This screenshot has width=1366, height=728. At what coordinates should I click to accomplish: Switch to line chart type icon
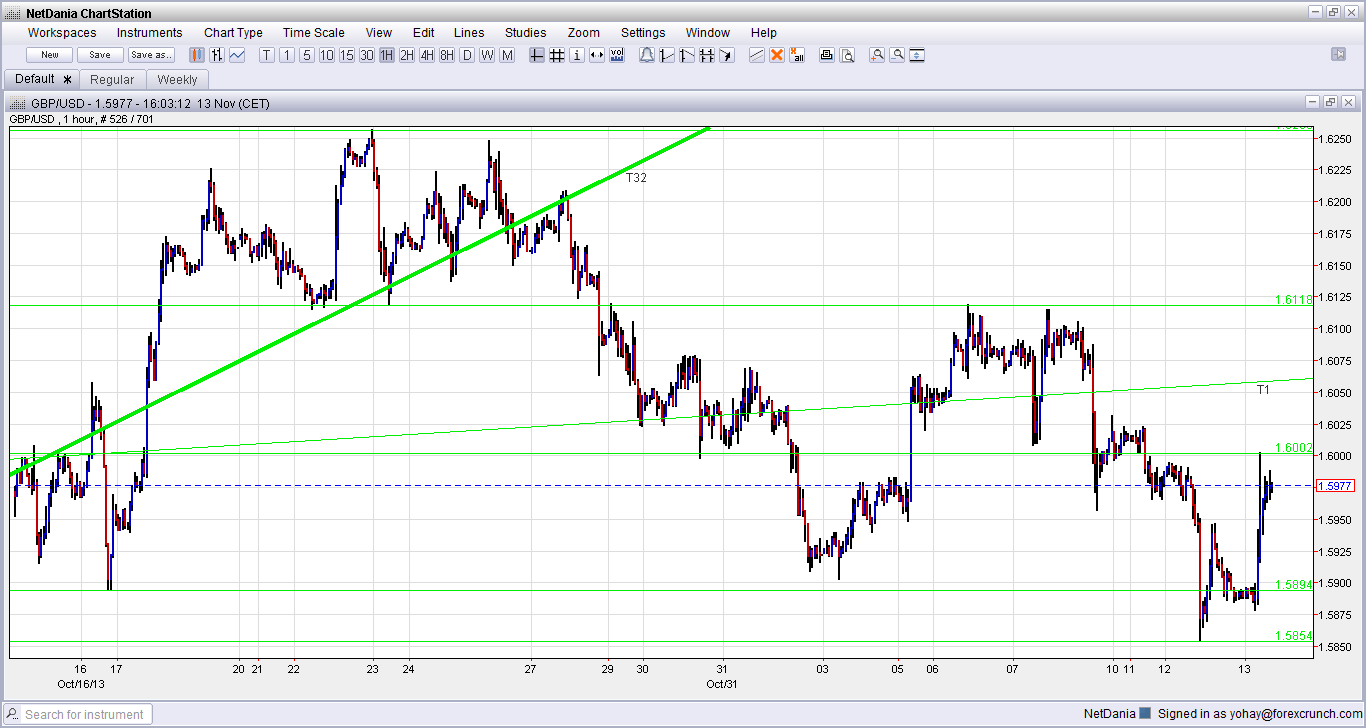(237, 55)
